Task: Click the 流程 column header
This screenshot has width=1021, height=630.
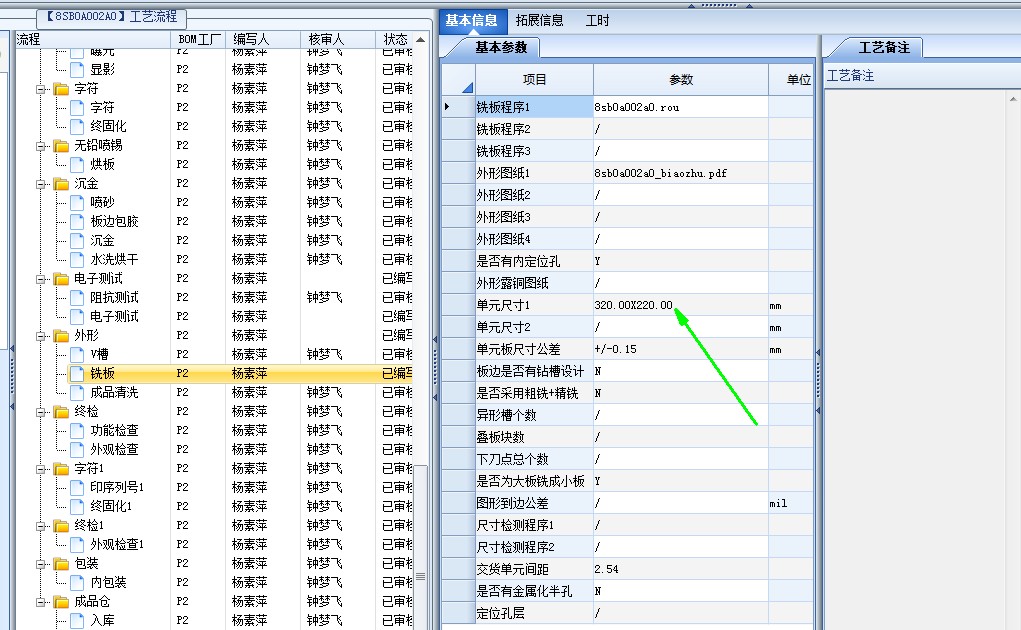Action: click(x=92, y=40)
